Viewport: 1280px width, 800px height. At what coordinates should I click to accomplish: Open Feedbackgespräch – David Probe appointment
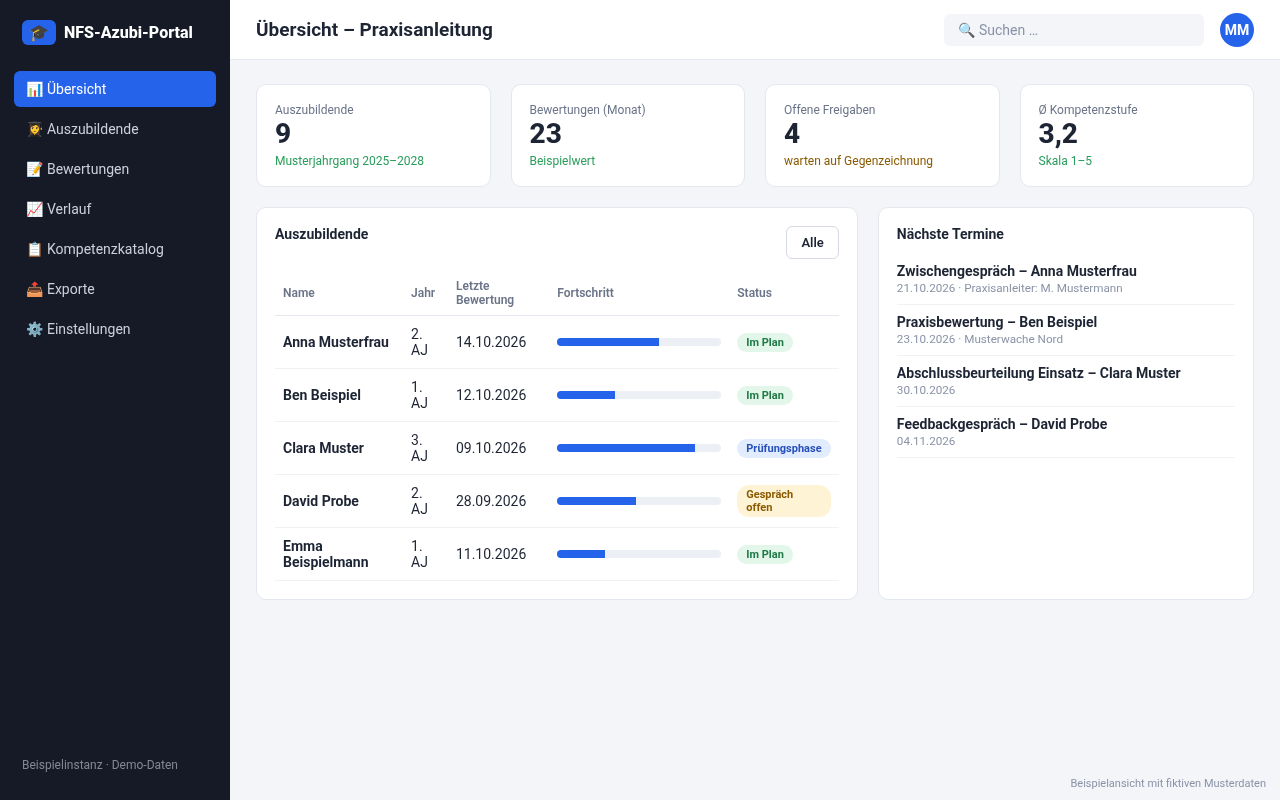tap(1066, 432)
